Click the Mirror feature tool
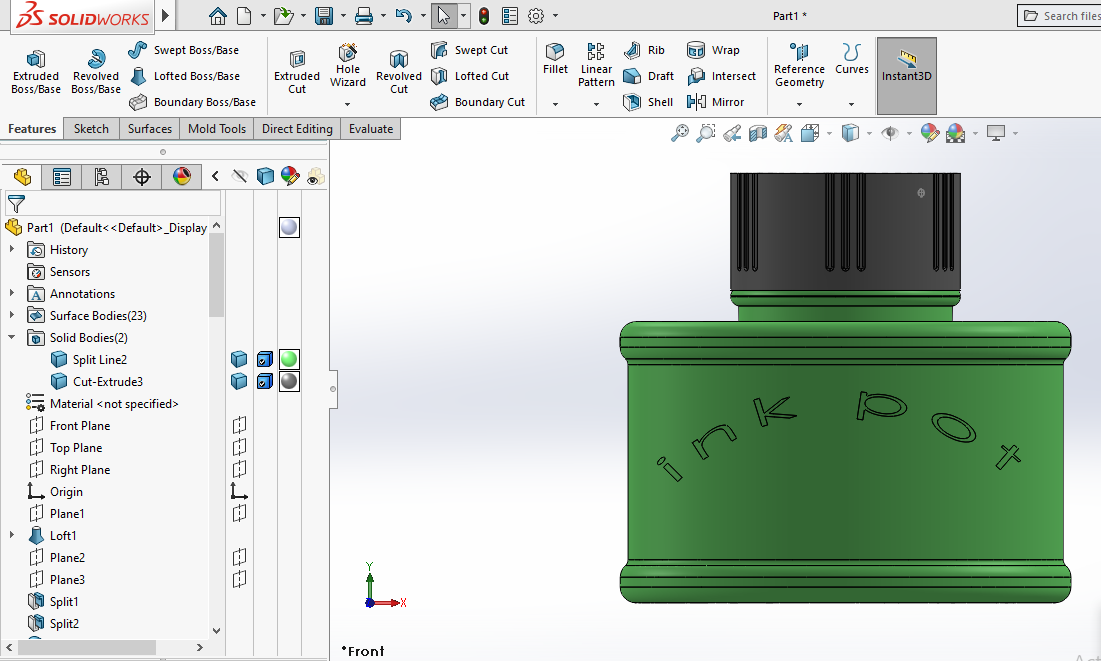This screenshot has width=1101, height=661. coord(715,102)
